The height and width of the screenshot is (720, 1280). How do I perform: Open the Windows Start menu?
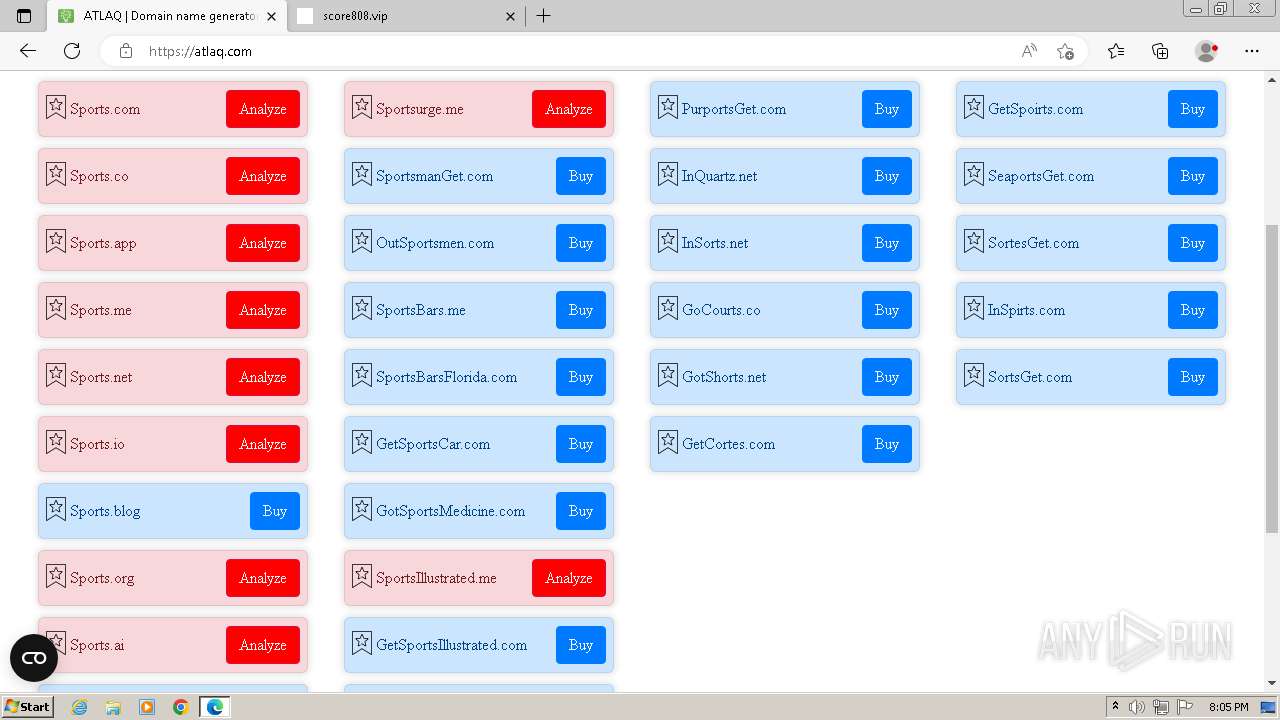coord(27,707)
